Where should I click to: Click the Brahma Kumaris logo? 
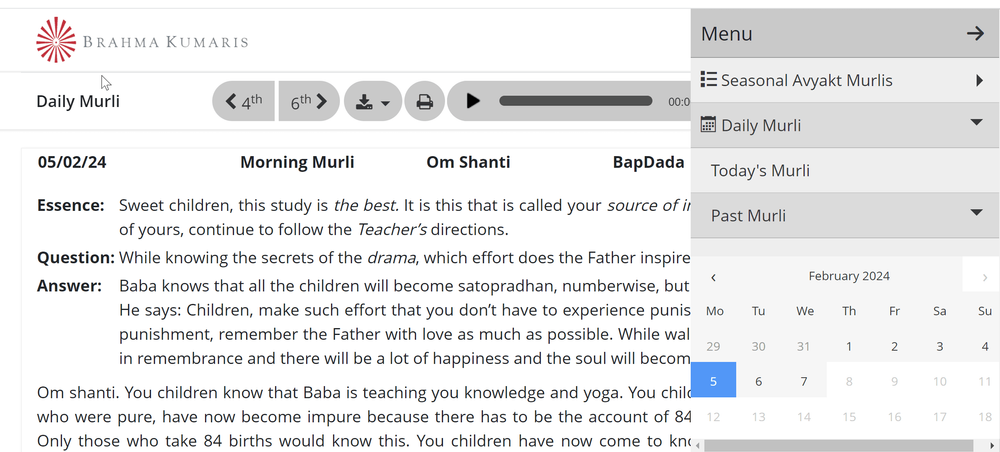click(x=141, y=40)
